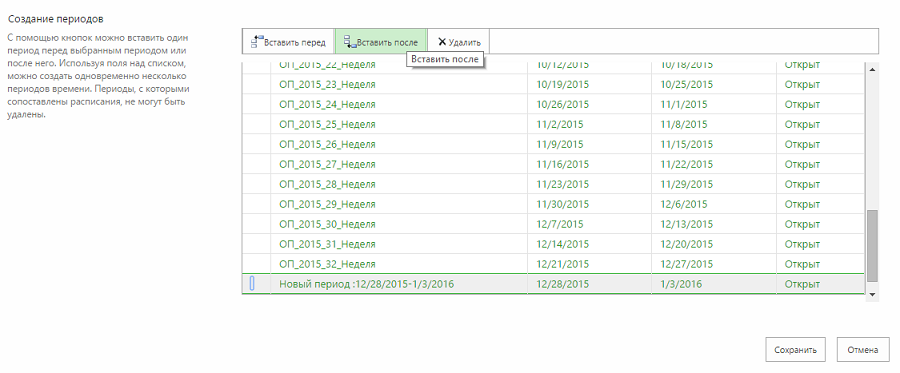Click start date 12/7/2015
This screenshot has height=373, width=900.
560,224
